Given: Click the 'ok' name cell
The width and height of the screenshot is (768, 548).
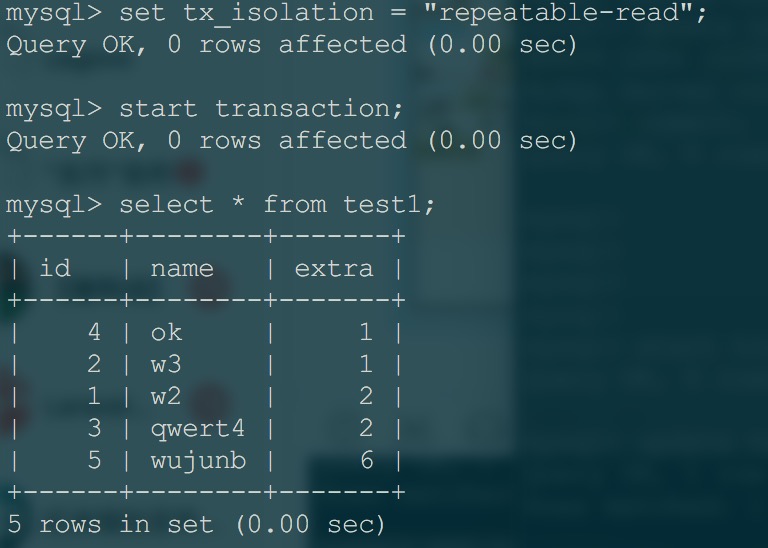Looking at the screenshot, I should click(x=167, y=333).
